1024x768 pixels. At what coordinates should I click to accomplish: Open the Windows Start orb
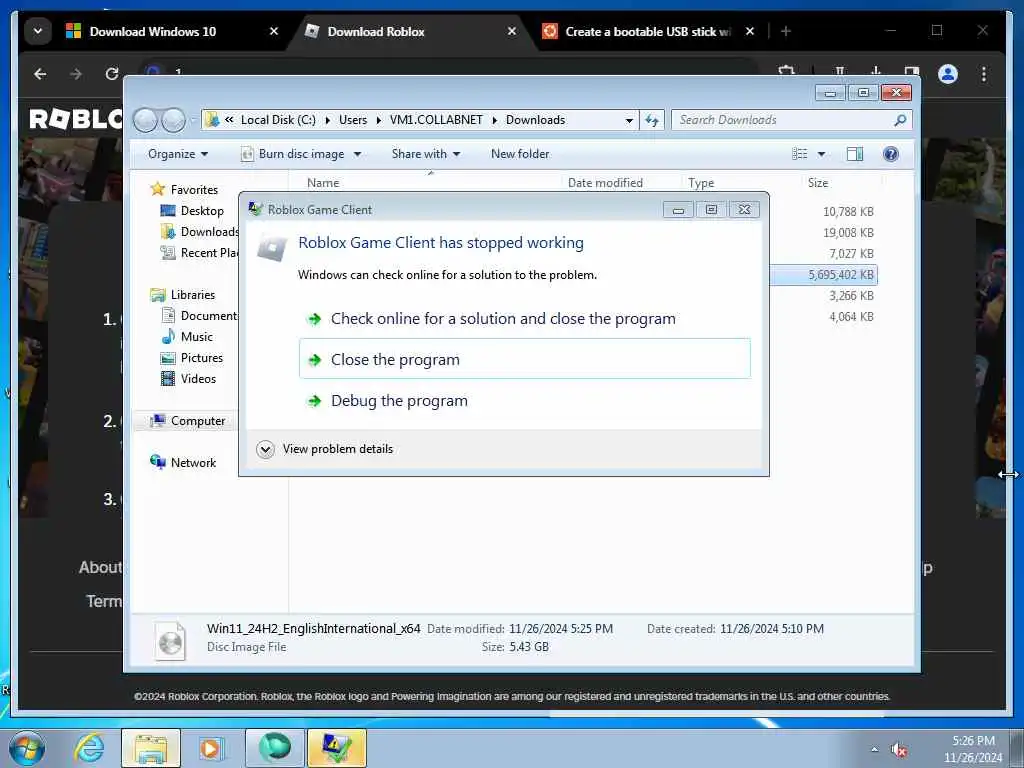pos(27,748)
